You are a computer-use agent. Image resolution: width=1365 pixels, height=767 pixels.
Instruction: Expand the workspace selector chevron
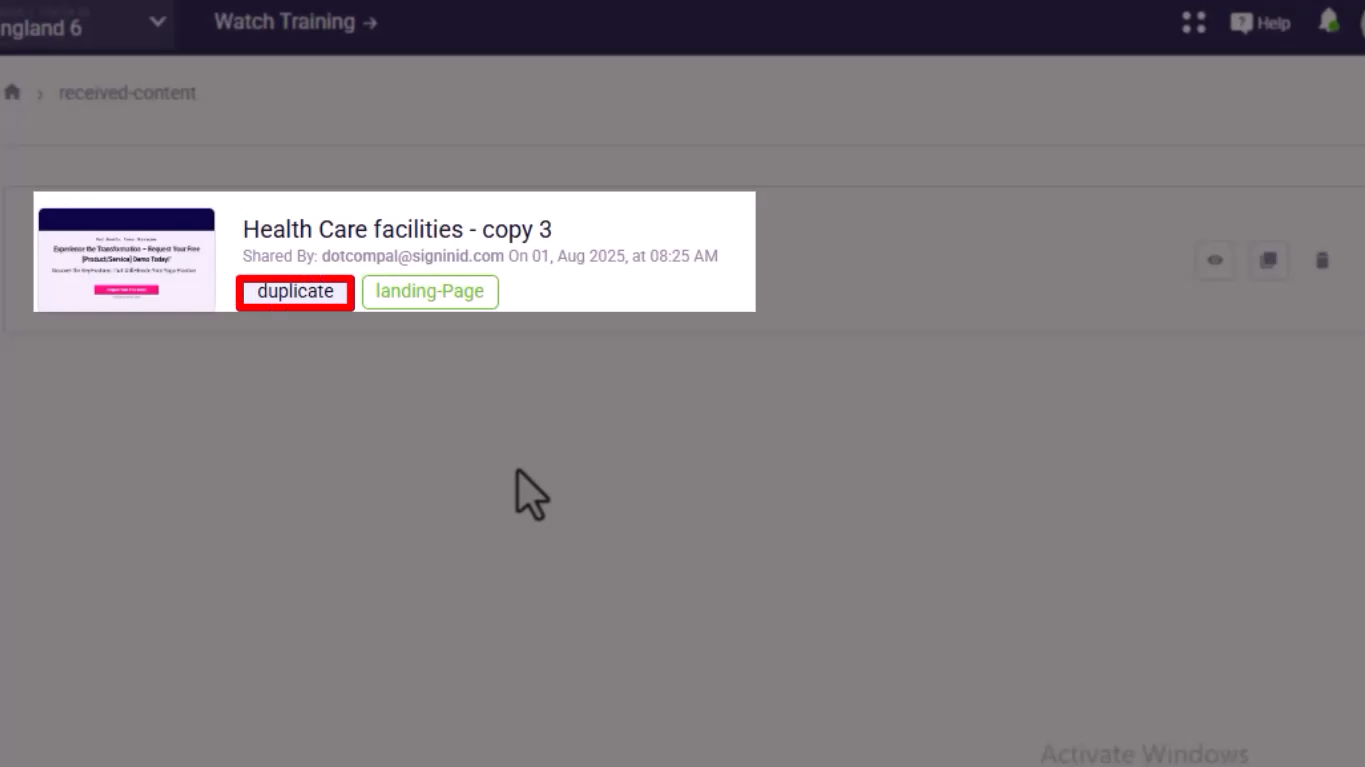[x=157, y=22]
